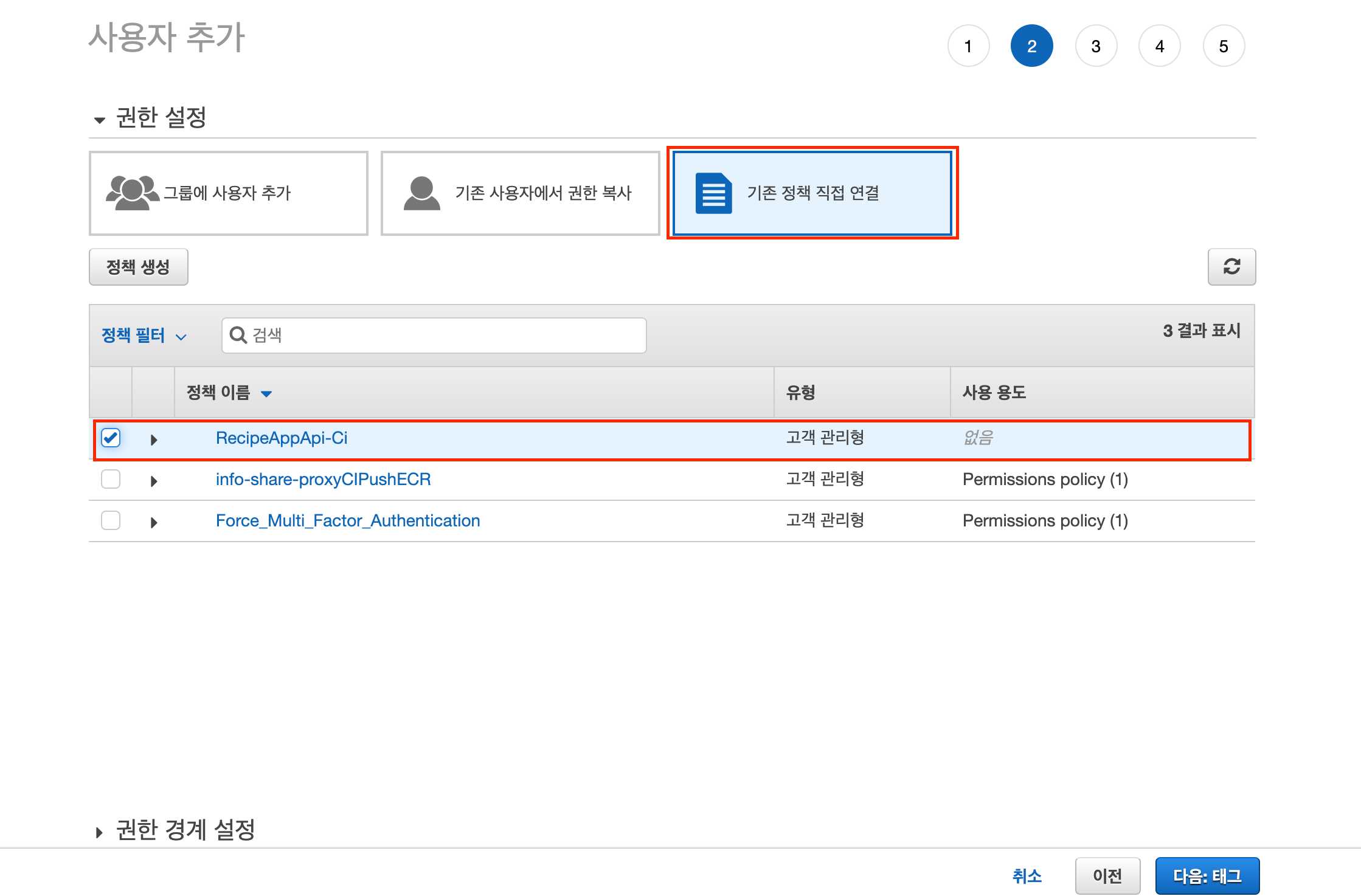This screenshot has height=896, width=1361.
Task: Sort by 정책 이름 column
Action: (229, 393)
